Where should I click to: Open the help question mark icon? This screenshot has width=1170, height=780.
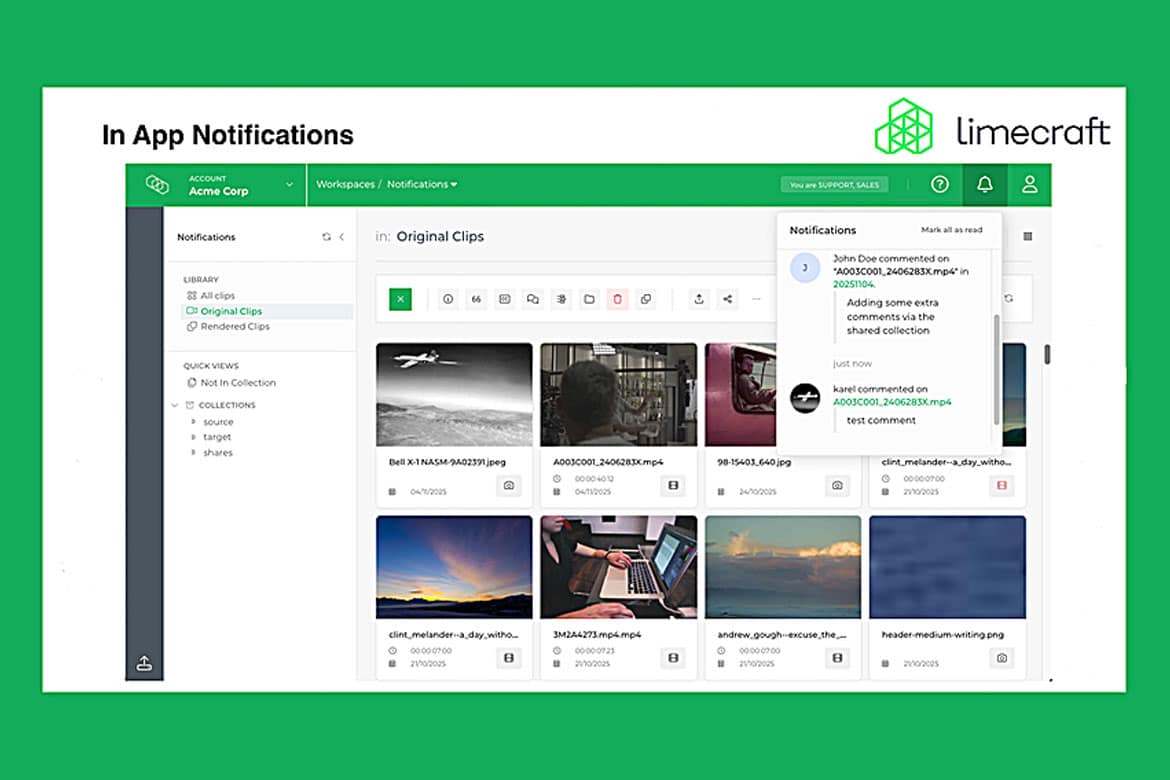pyautogui.click(x=939, y=185)
